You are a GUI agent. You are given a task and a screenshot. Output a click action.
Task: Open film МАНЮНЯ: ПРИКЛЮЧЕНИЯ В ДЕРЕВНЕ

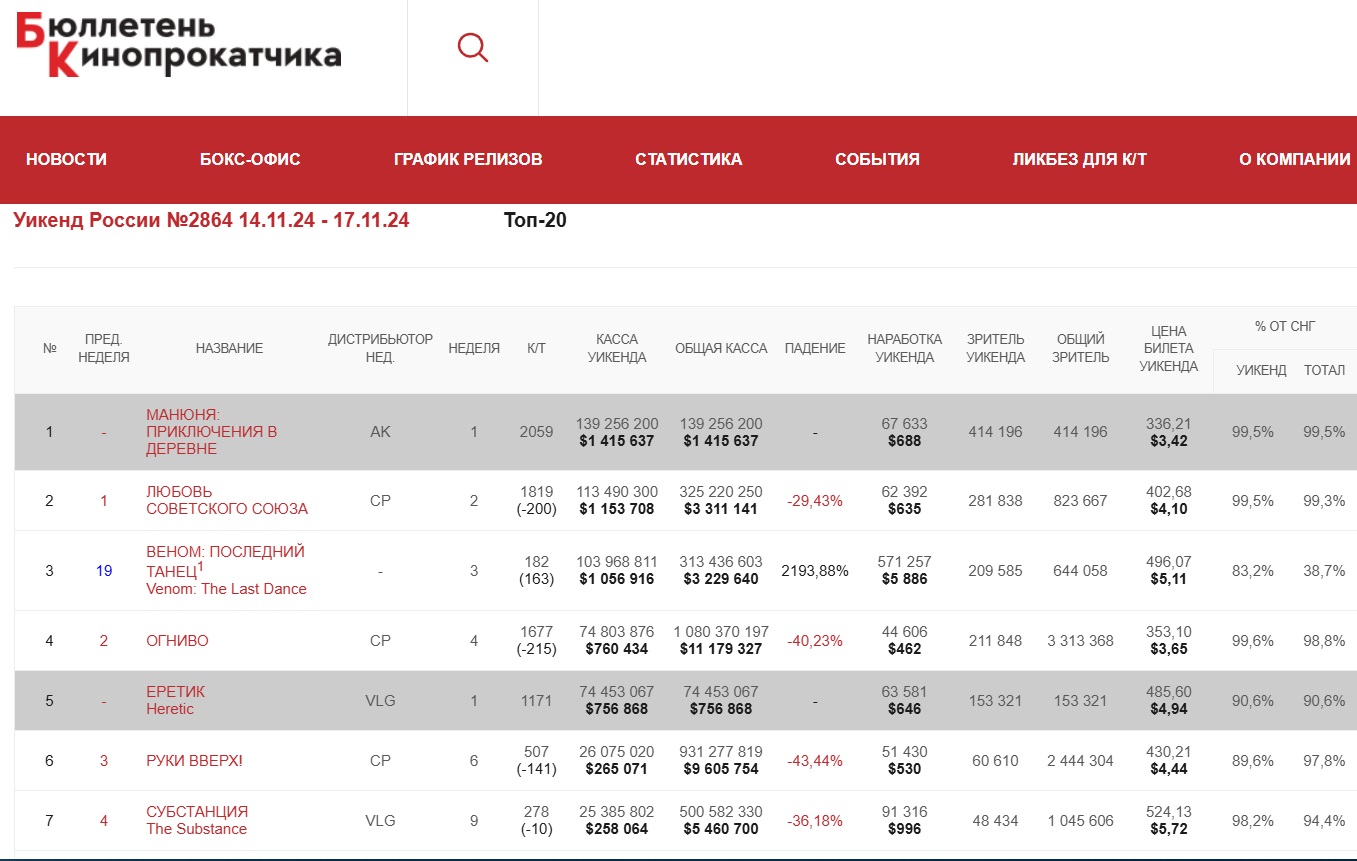212,432
